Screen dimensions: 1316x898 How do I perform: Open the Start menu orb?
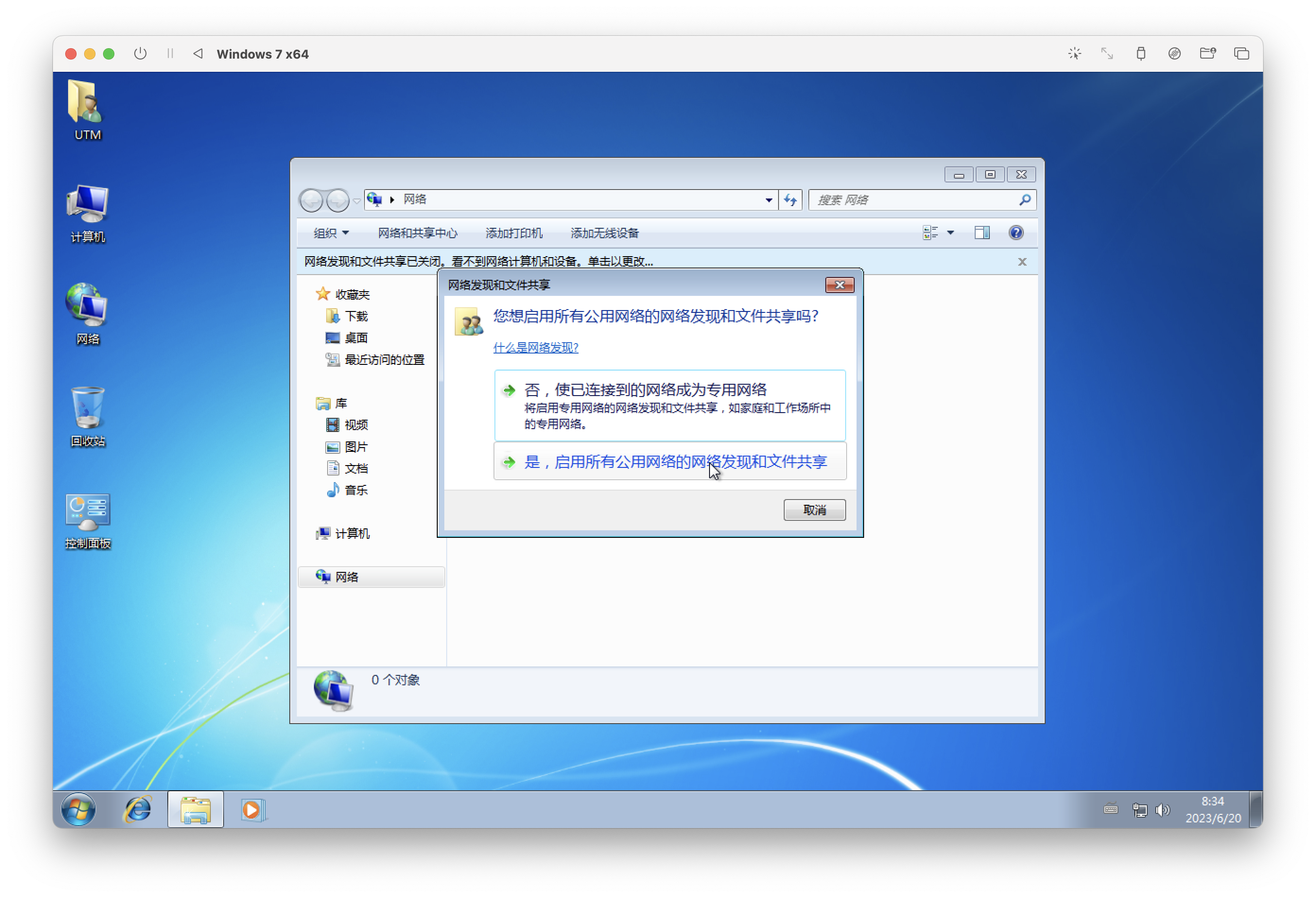coord(79,809)
